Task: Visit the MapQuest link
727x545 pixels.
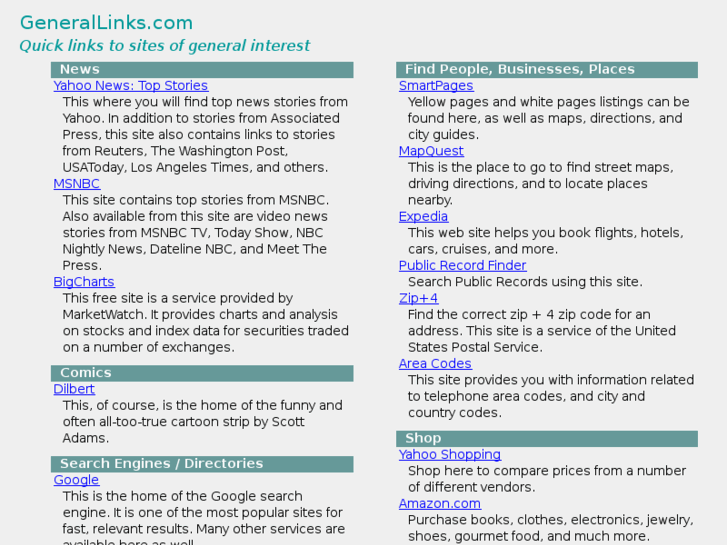Action: (431, 151)
